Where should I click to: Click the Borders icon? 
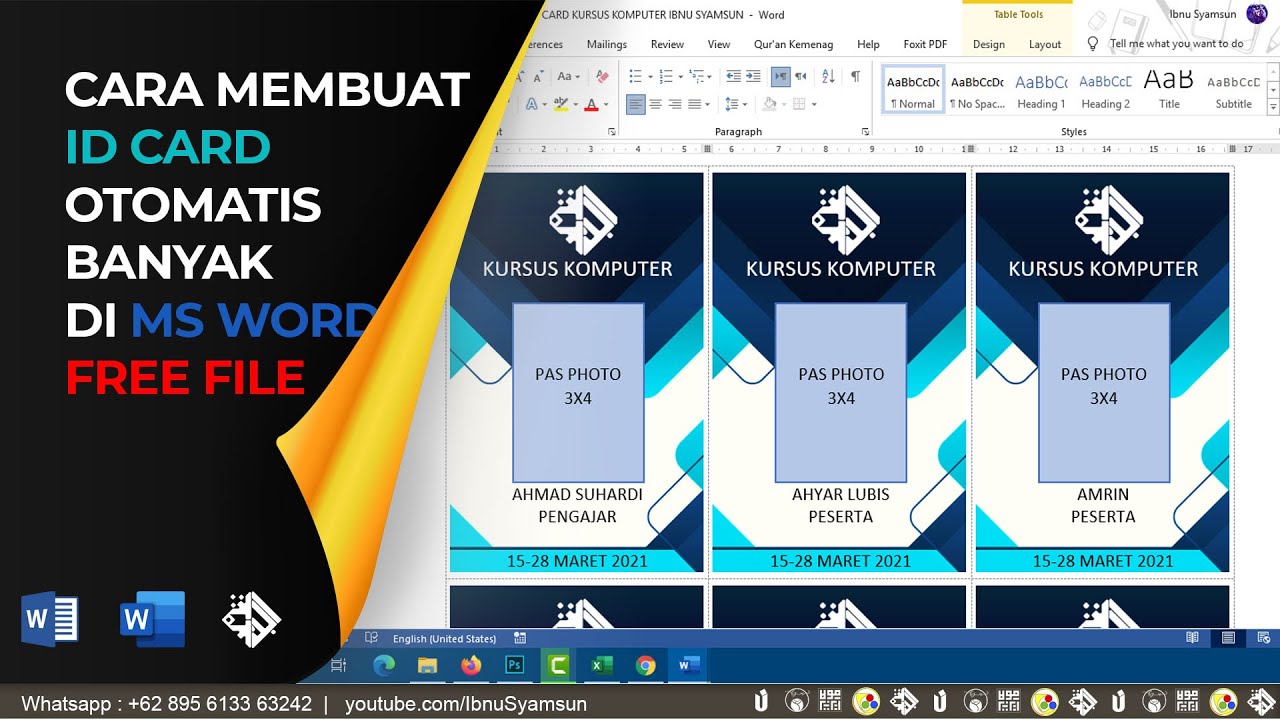click(798, 104)
